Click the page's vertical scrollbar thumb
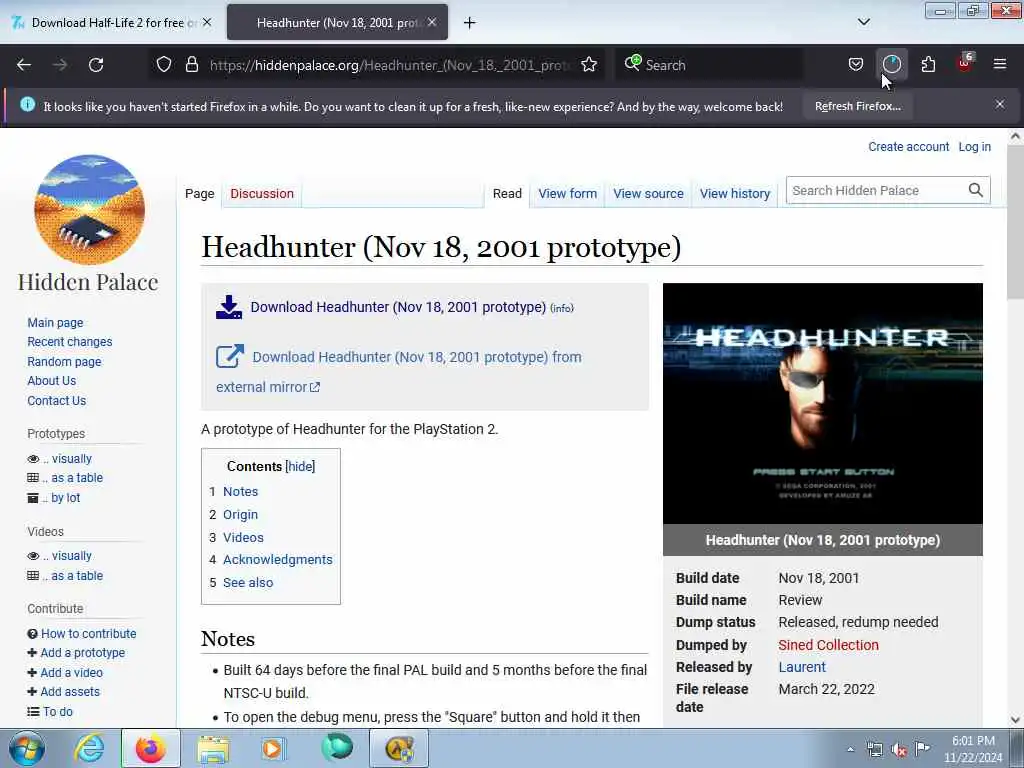The image size is (1024, 768). (x=1015, y=222)
